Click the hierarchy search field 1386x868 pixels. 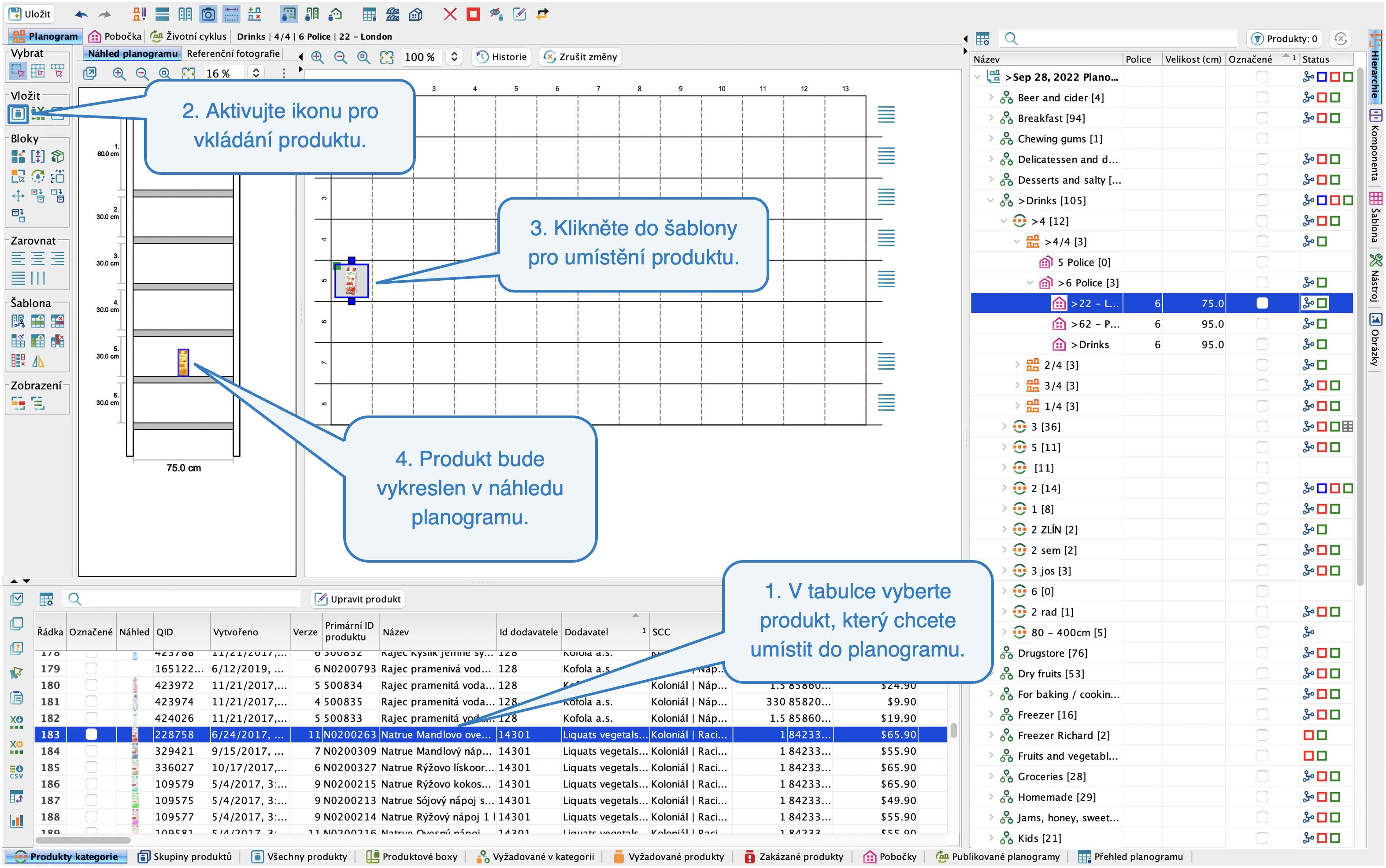click(x=1118, y=38)
